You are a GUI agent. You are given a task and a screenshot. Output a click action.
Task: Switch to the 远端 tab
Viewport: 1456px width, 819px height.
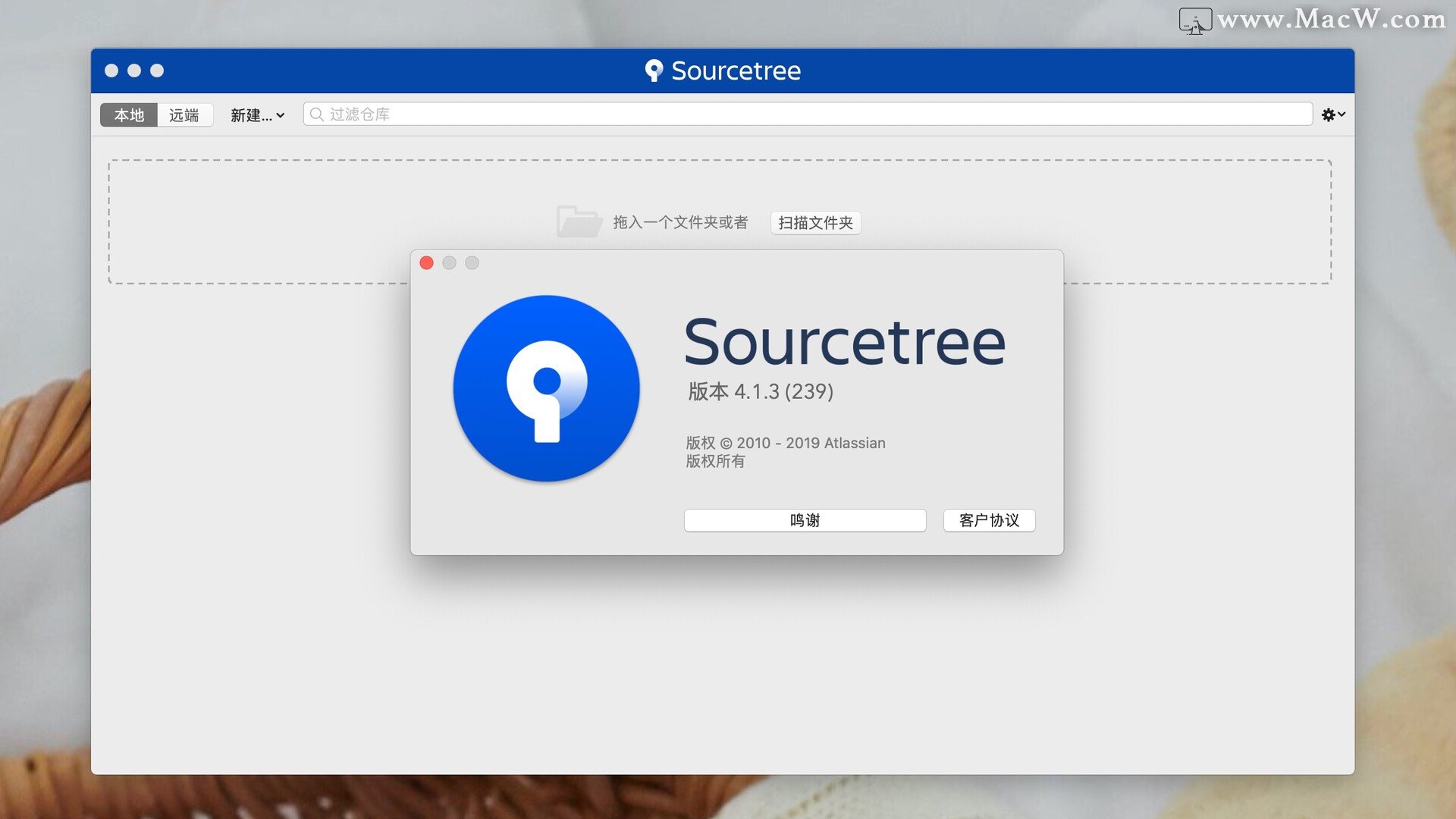184,115
